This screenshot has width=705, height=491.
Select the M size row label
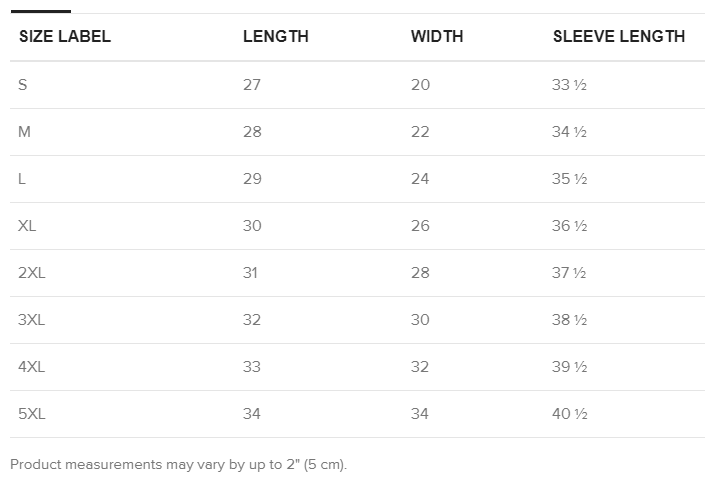[24, 132]
